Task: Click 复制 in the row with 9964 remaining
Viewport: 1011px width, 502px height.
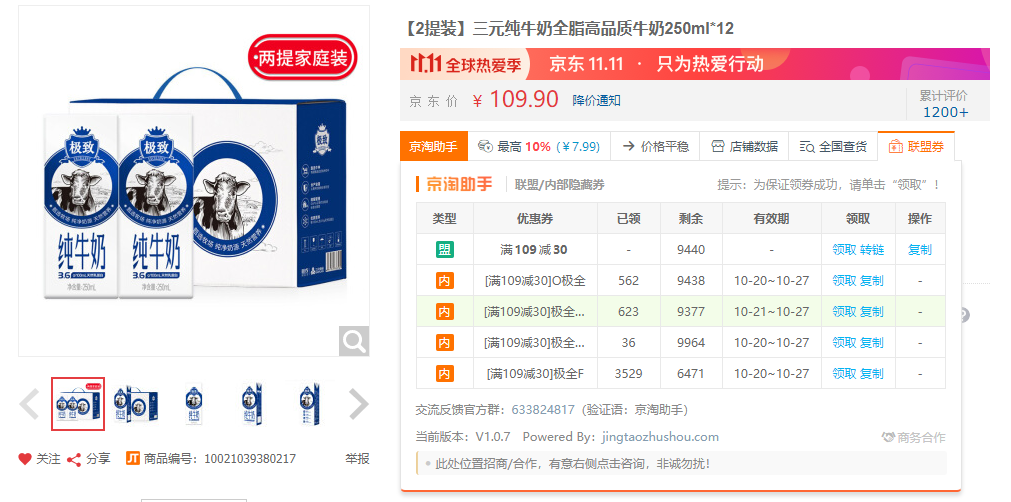Action: click(x=872, y=342)
